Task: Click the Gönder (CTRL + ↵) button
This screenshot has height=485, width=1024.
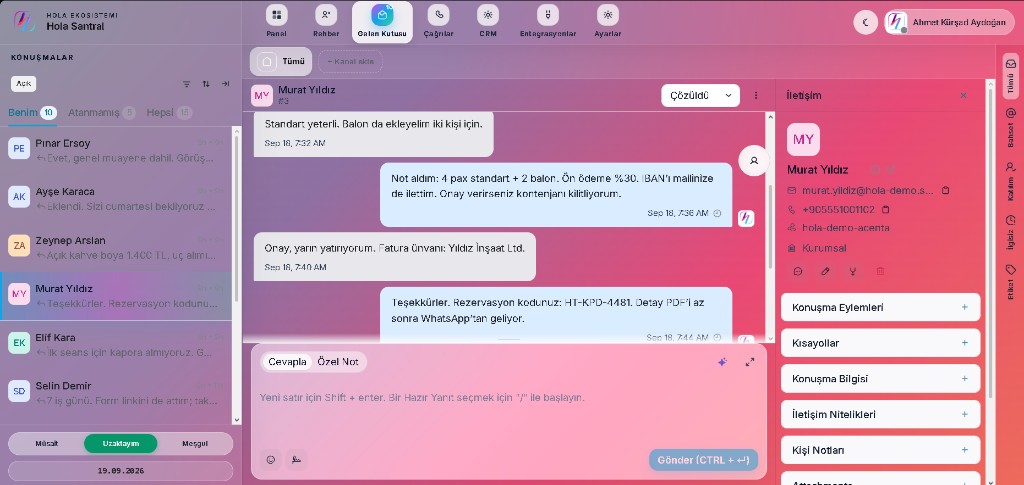Action: point(703,460)
